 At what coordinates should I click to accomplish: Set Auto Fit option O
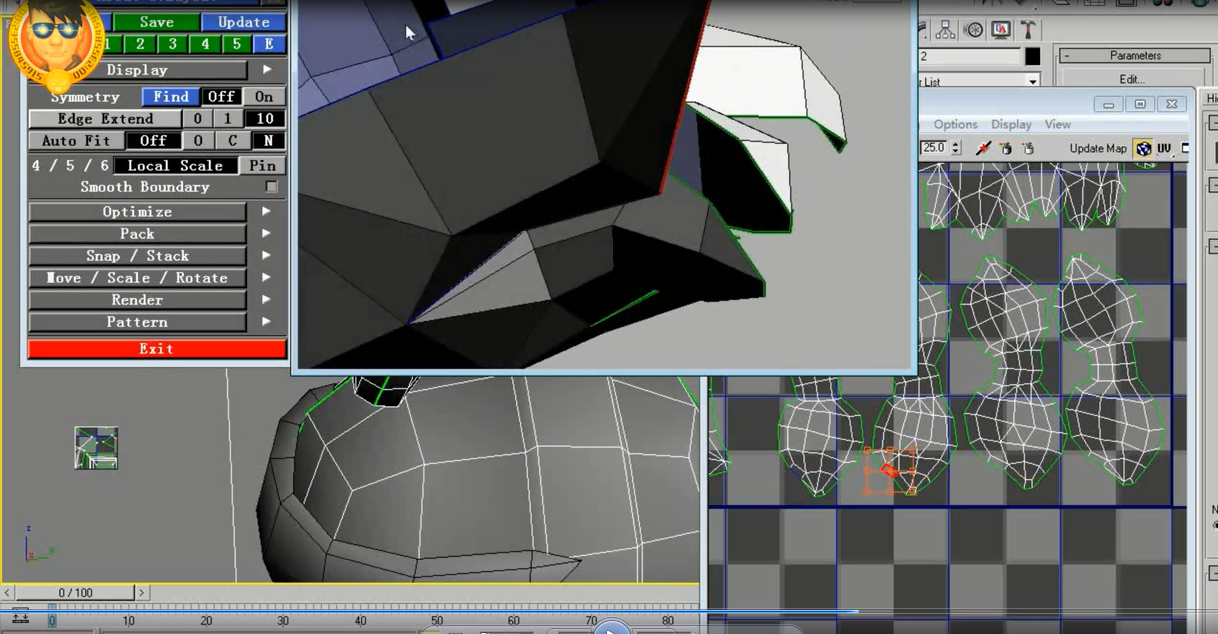click(x=198, y=141)
